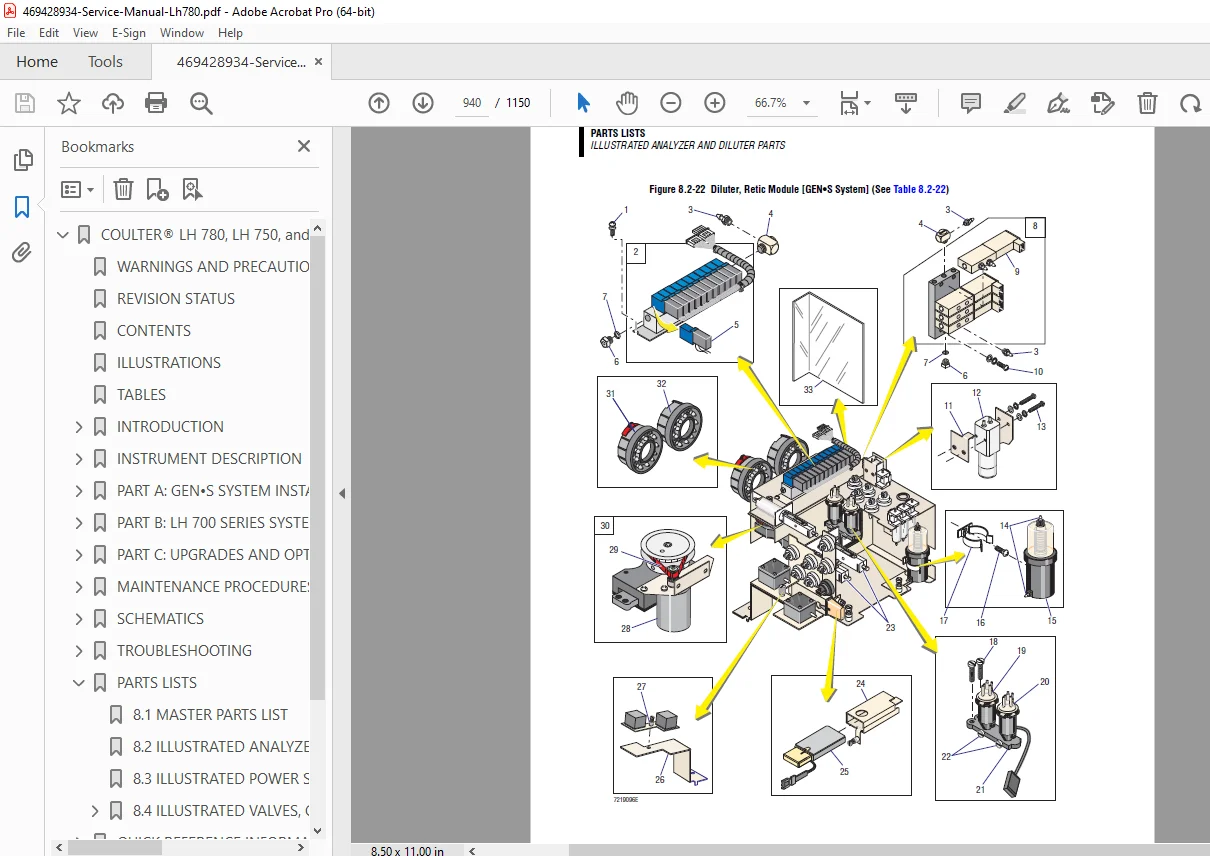
Task: Select the 469428934-Service document tab
Action: click(241, 61)
